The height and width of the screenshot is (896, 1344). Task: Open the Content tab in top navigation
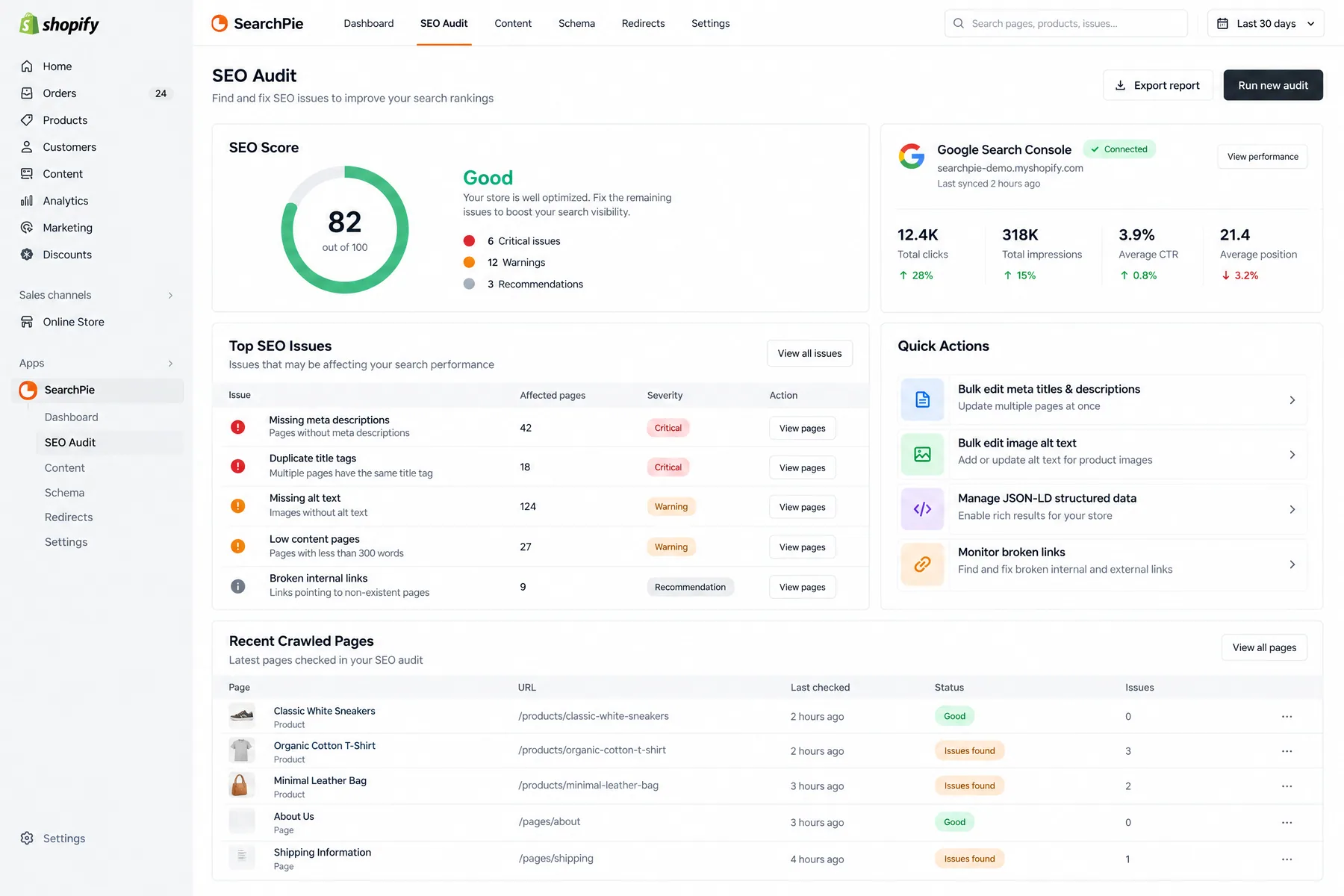(x=513, y=23)
